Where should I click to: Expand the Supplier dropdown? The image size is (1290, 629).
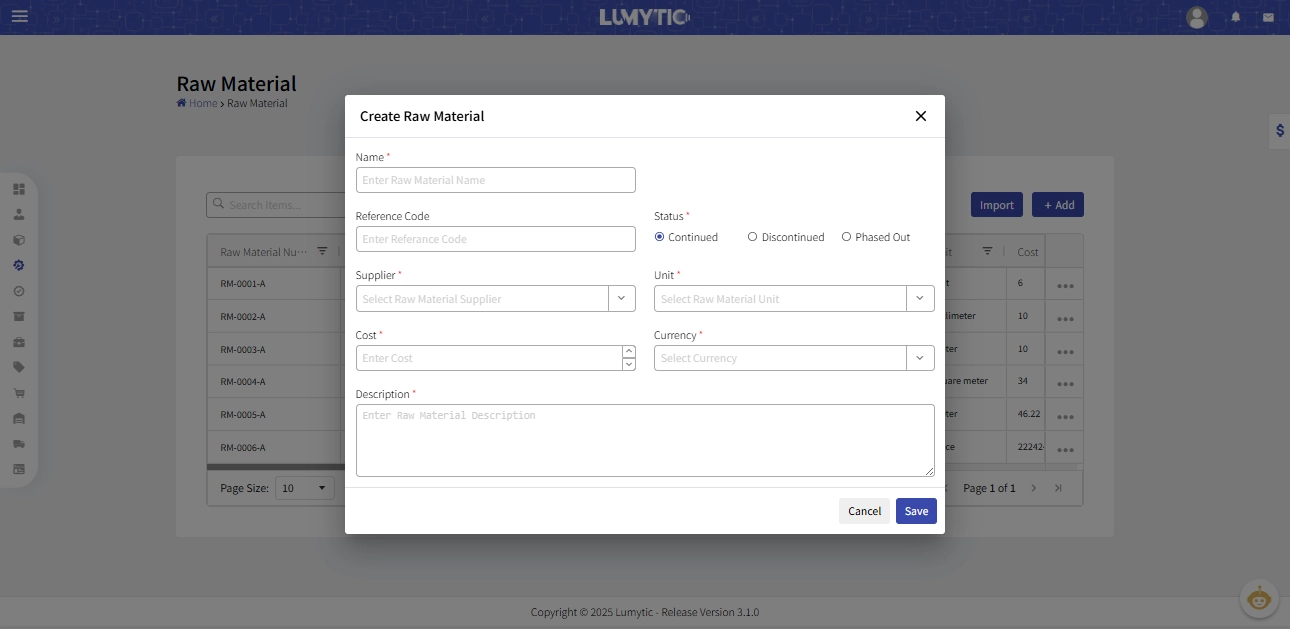point(620,298)
